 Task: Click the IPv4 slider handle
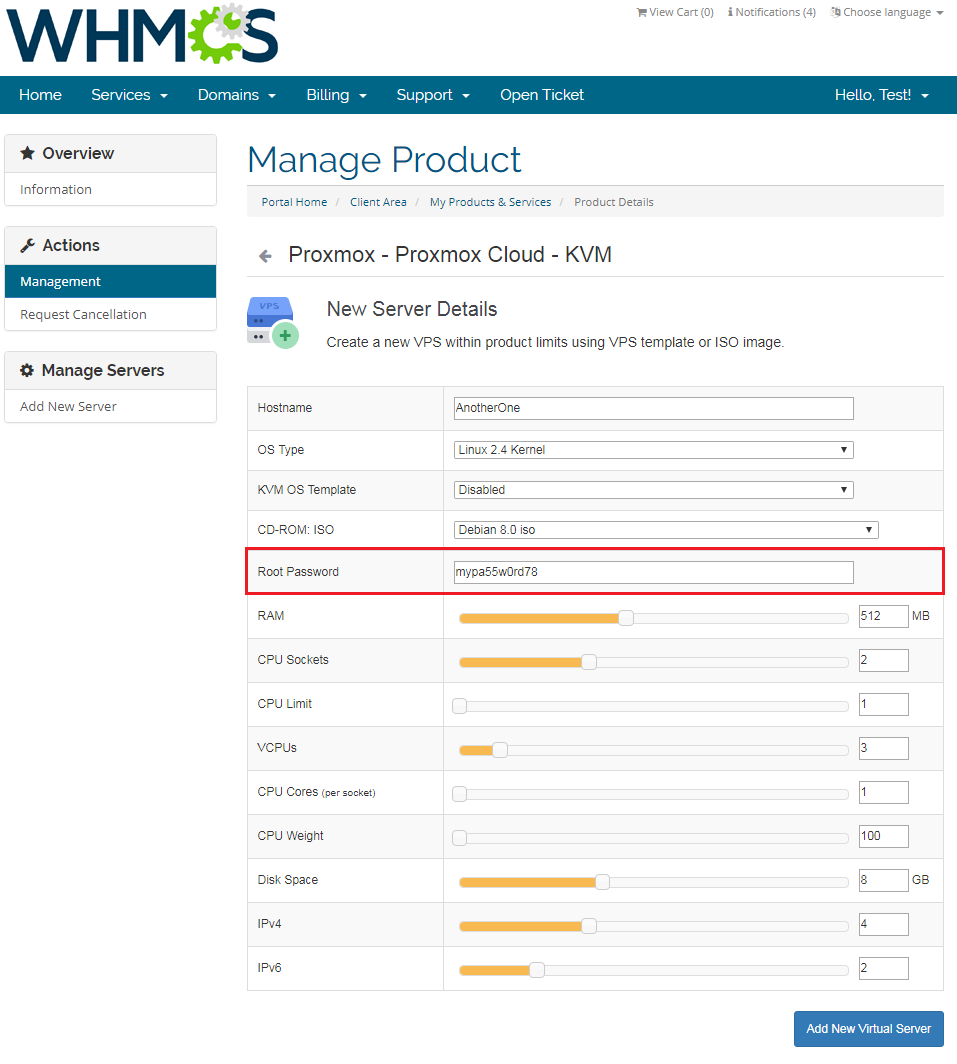[x=588, y=926]
